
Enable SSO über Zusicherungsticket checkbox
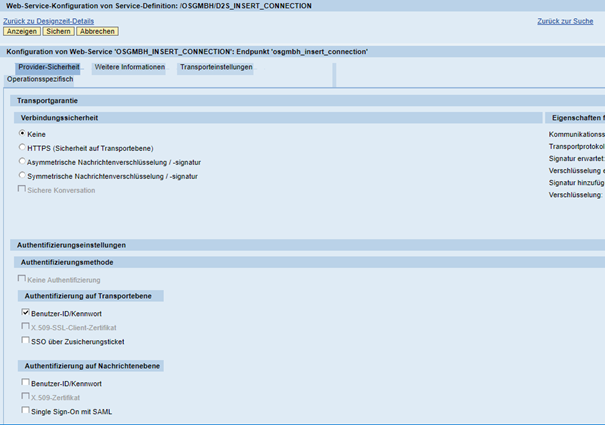click(25, 341)
